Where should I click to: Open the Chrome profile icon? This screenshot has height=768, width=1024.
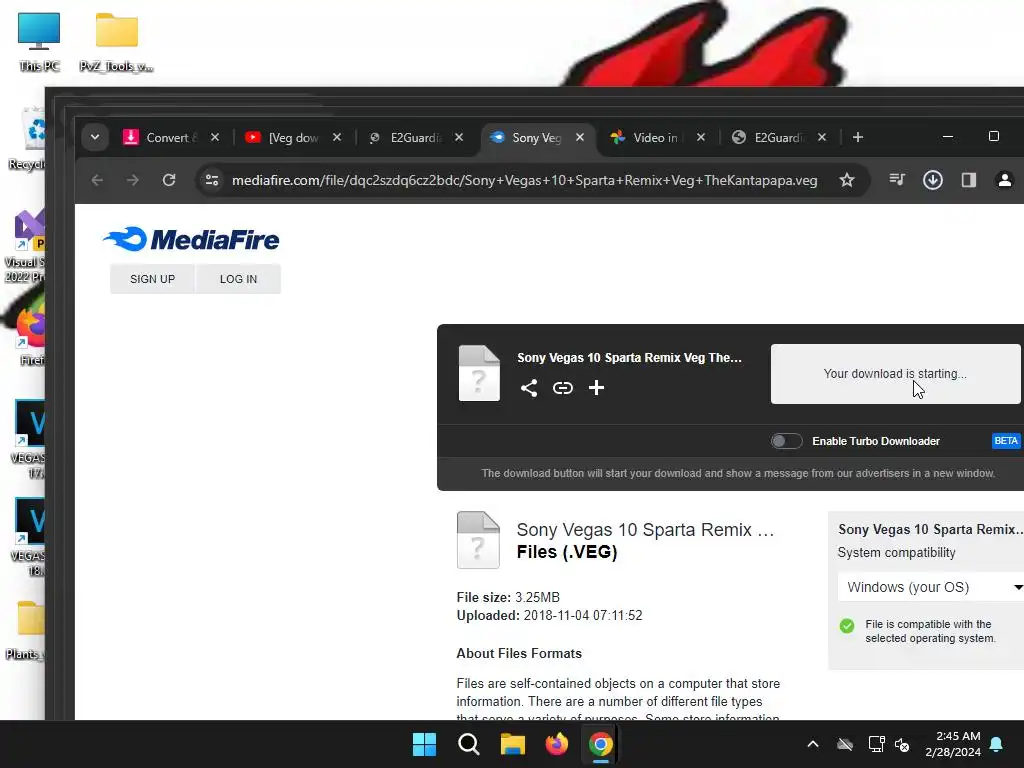[1004, 180]
